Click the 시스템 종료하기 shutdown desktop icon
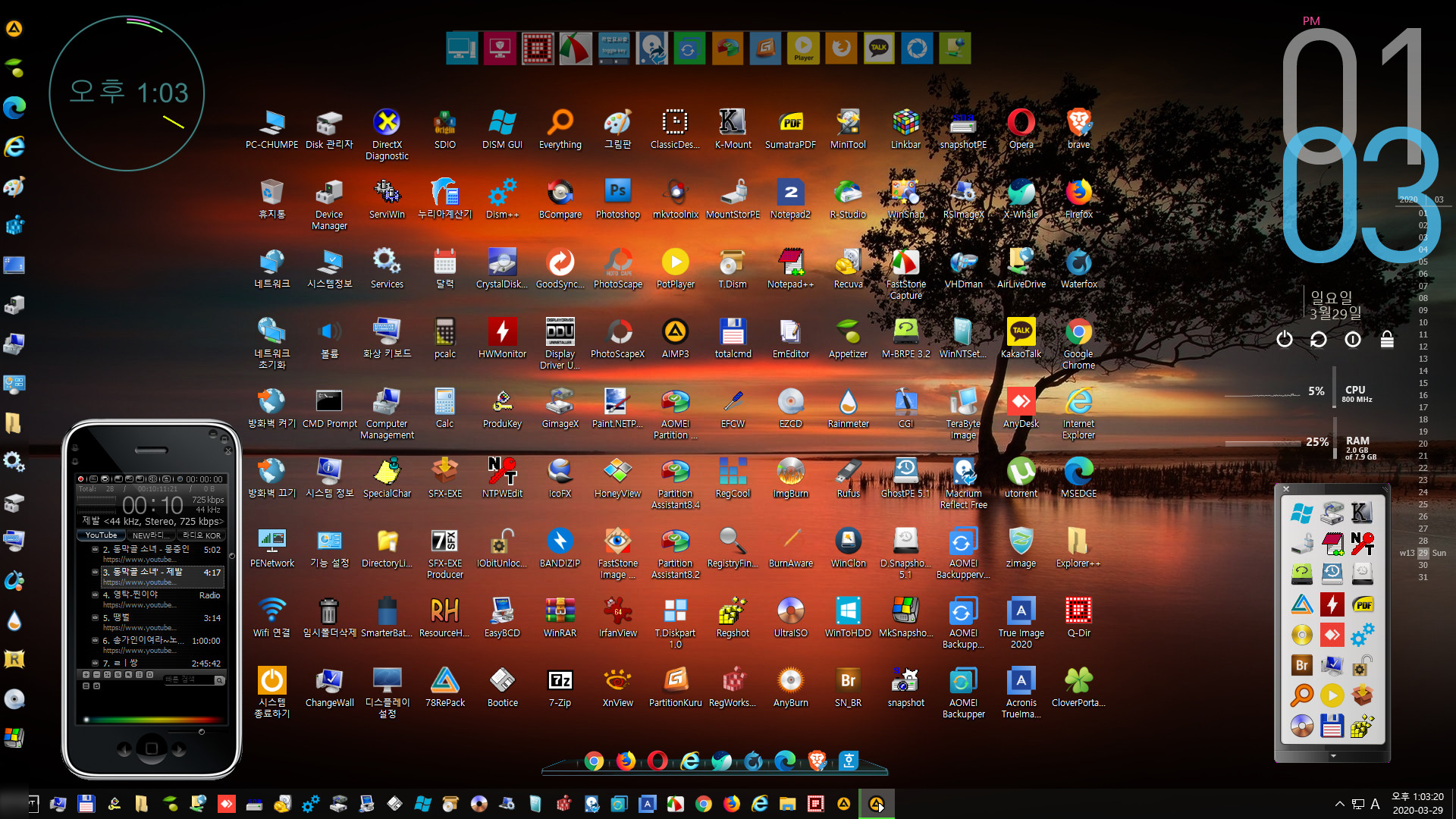1456x819 pixels. 271,692
